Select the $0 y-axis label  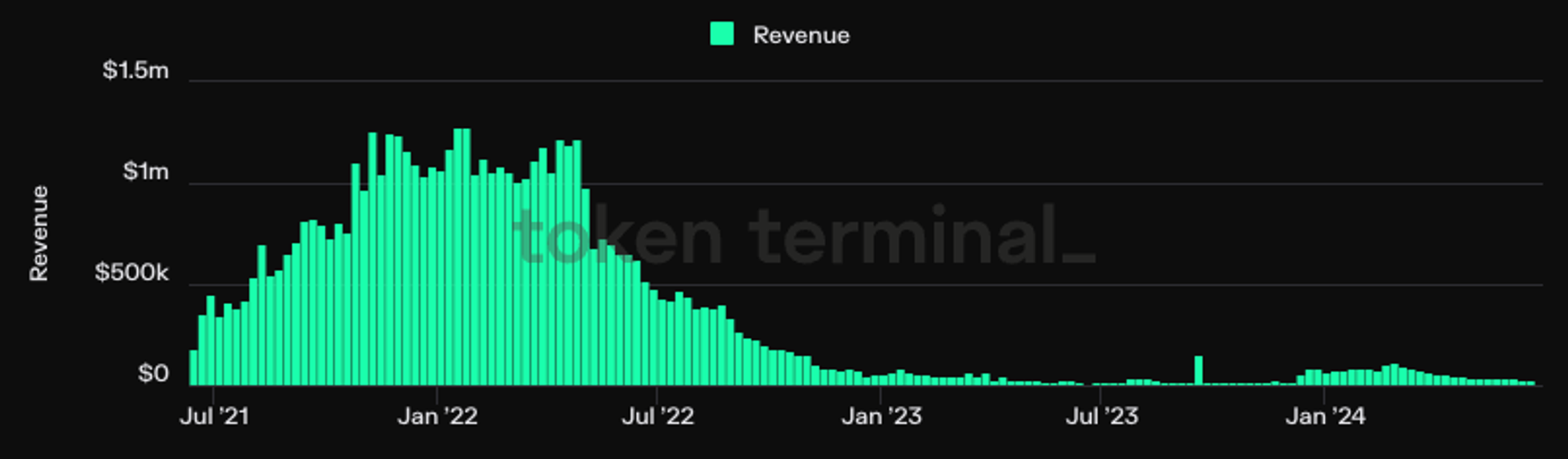(153, 373)
